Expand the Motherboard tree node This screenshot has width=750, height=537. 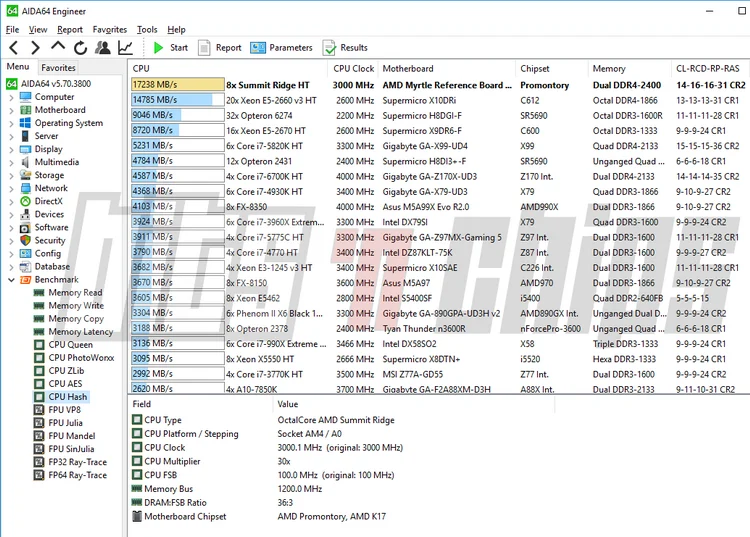click(x=11, y=110)
